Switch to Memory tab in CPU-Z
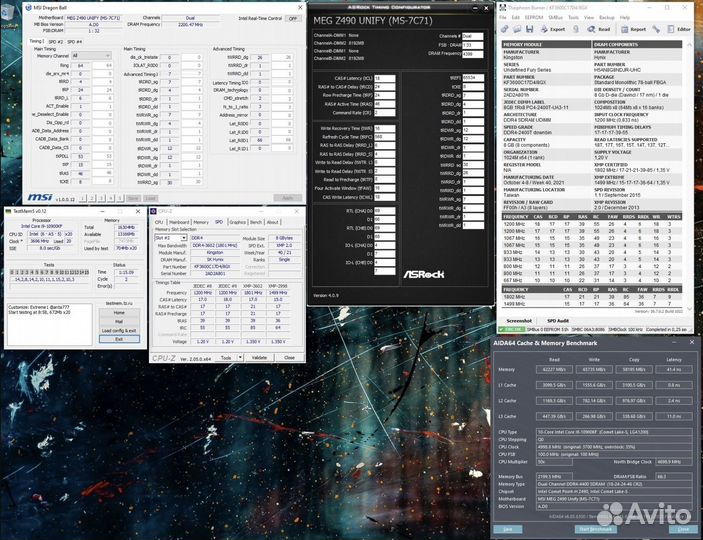This screenshot has width=703, height=540. tap(201, 222)
